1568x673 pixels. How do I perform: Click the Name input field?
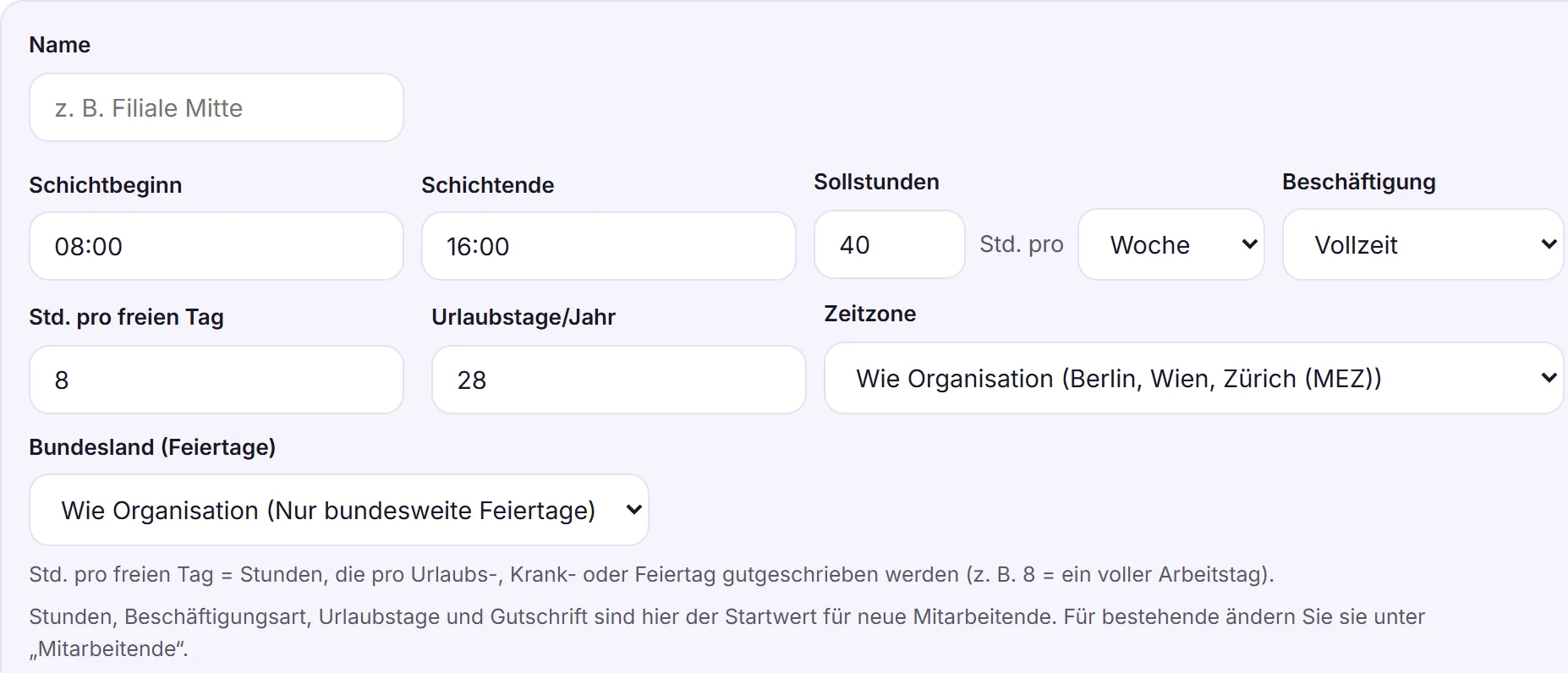(x=217, y=107)
